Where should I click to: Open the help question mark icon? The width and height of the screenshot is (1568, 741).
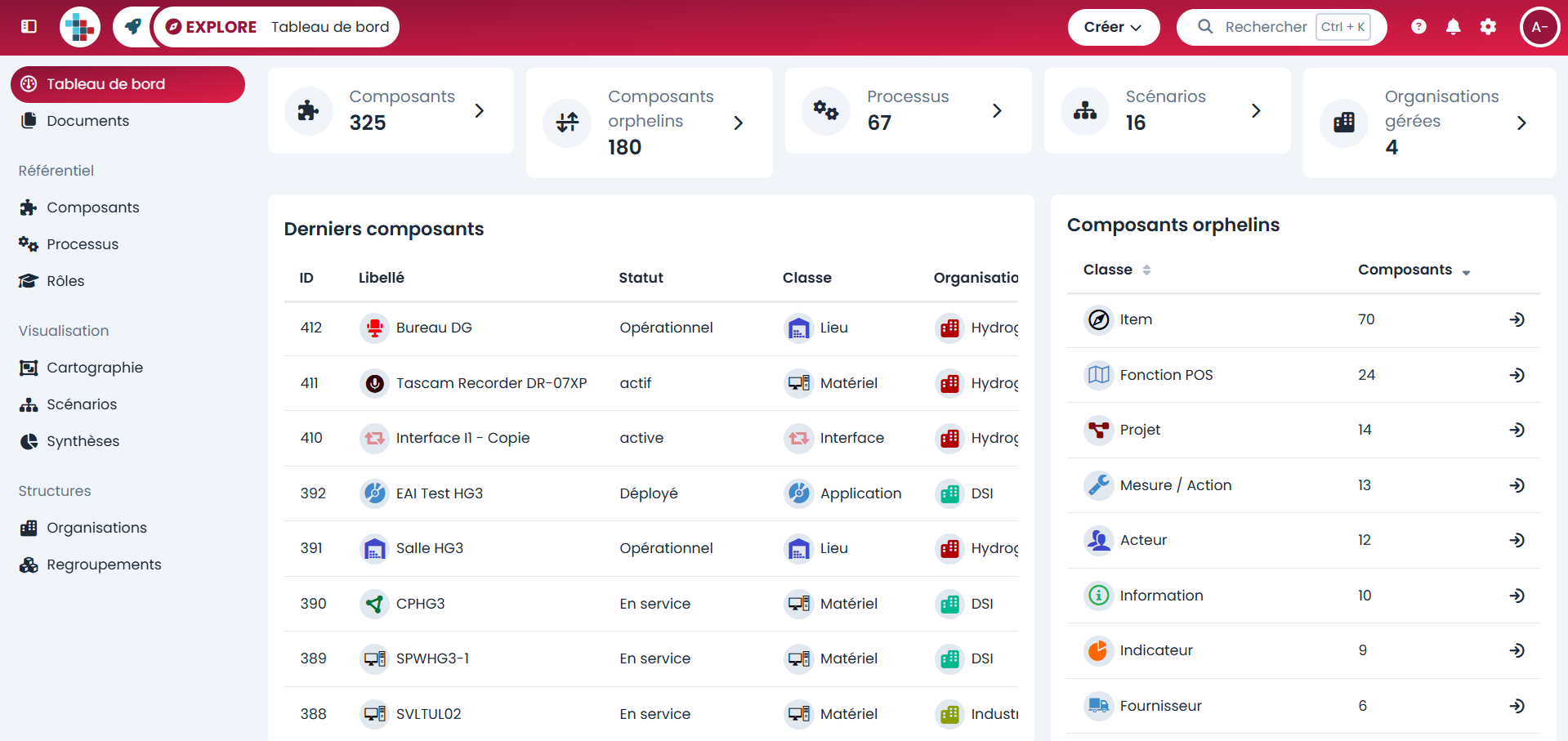pos(1418,27)
